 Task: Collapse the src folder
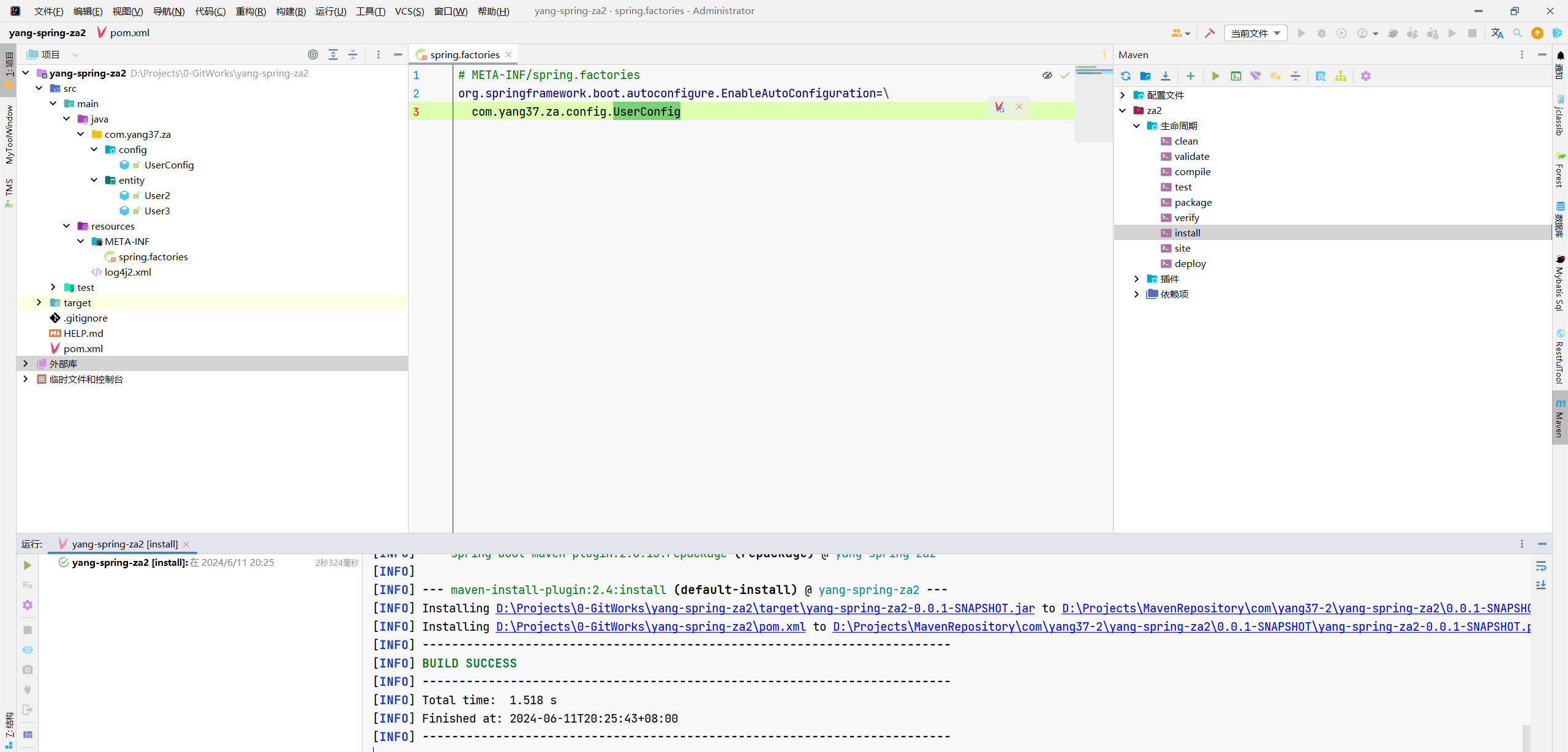coord(39,88)
